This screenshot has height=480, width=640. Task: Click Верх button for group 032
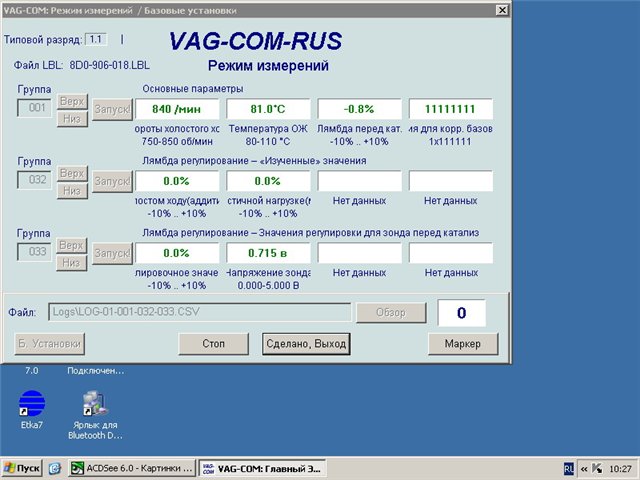(x=72, y=173)
